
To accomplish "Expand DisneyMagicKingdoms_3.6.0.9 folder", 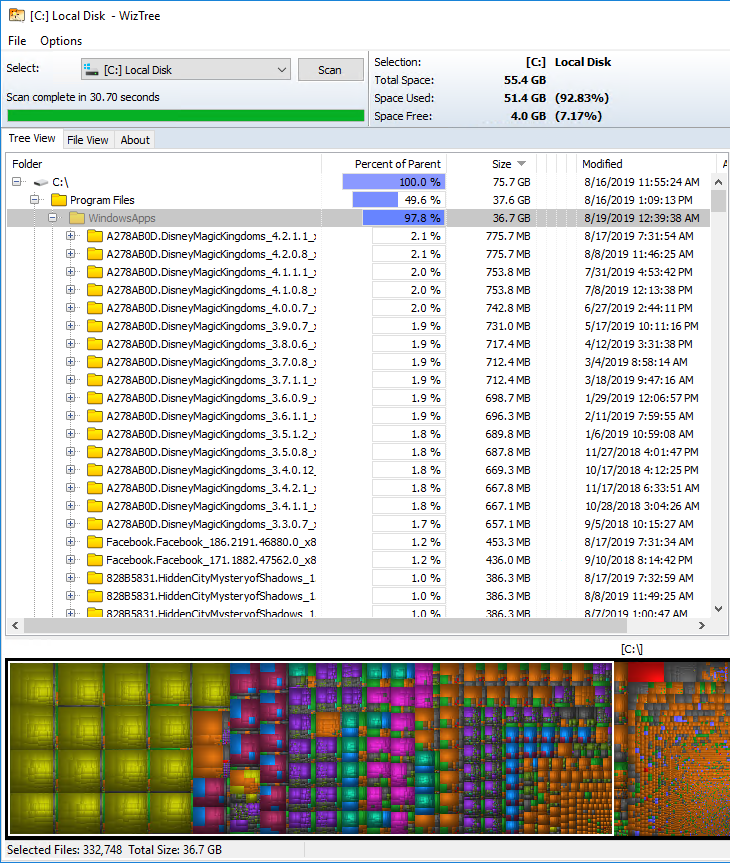I will [70, 398].
